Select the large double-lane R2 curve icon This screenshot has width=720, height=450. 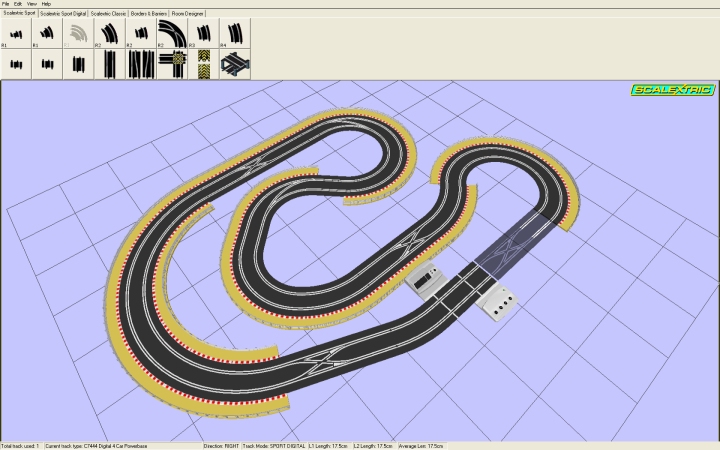coord(172,34)
